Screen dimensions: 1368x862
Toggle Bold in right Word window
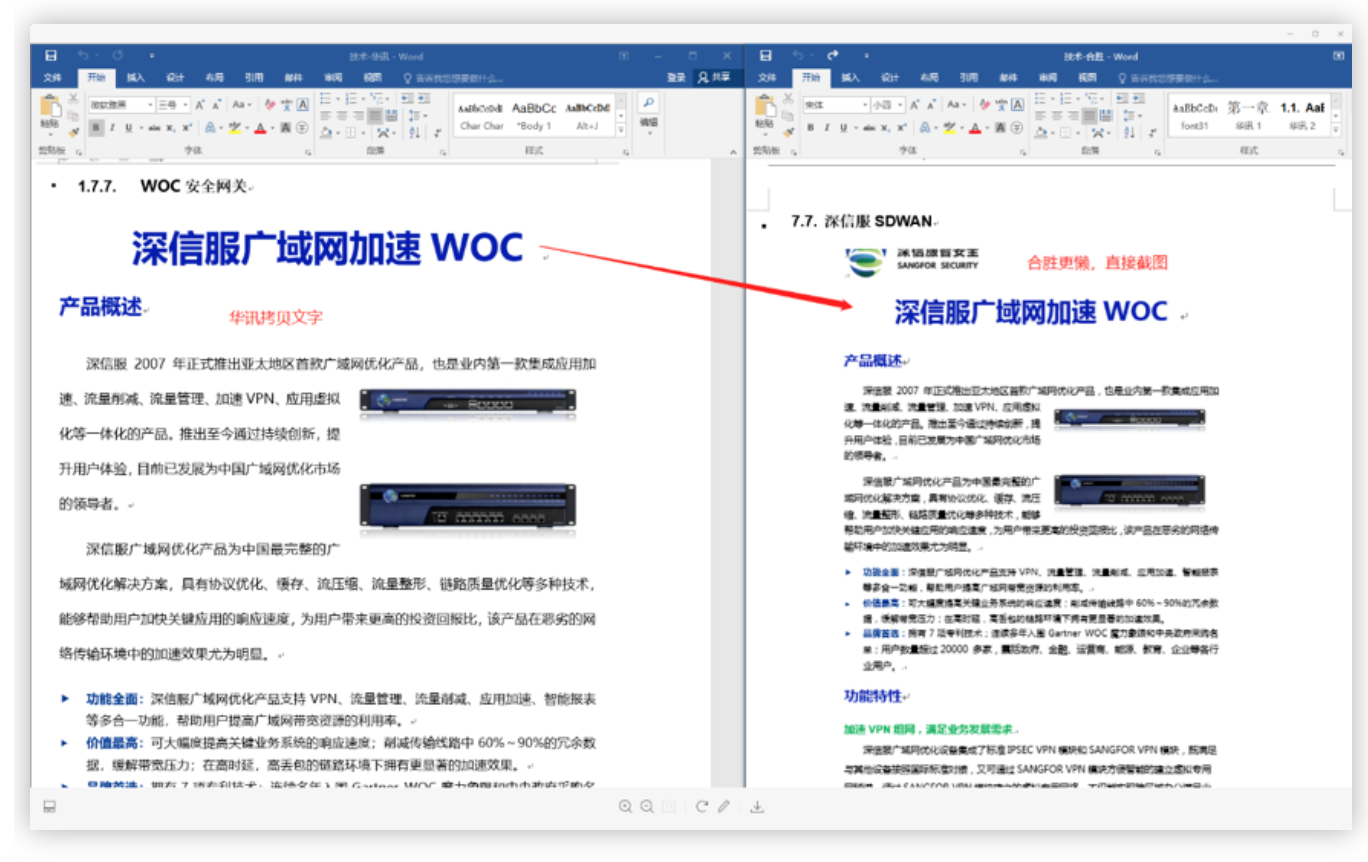811,128
